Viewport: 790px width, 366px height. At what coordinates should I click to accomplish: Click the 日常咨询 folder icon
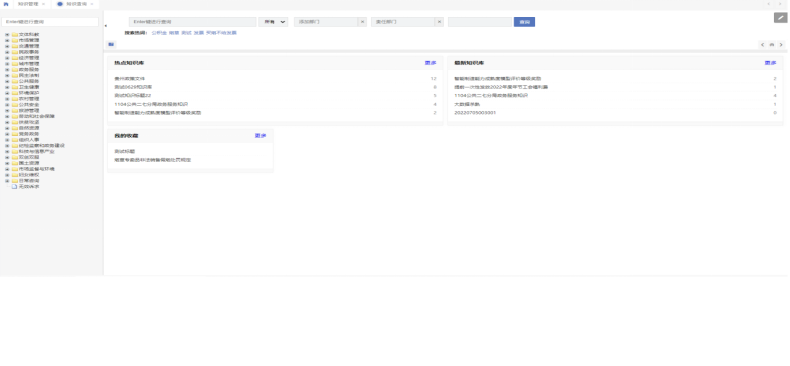point(15,180)
